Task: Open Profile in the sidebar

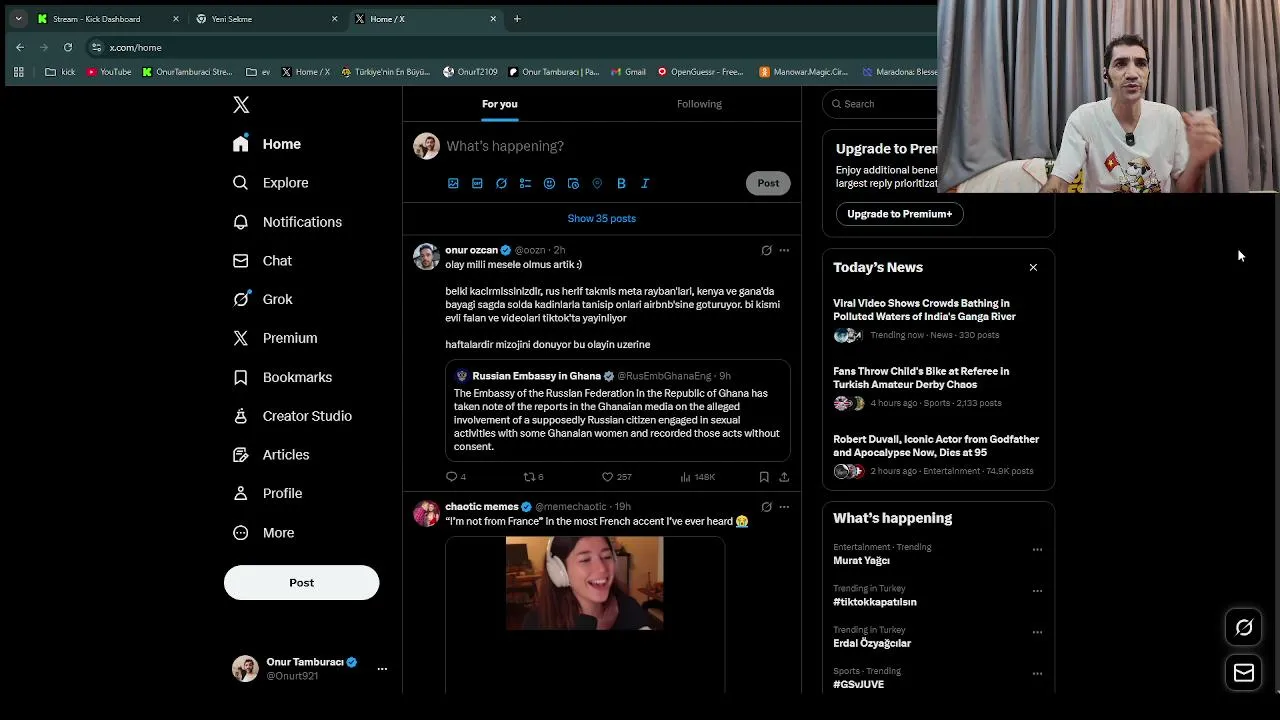Action: coord(268,494)
